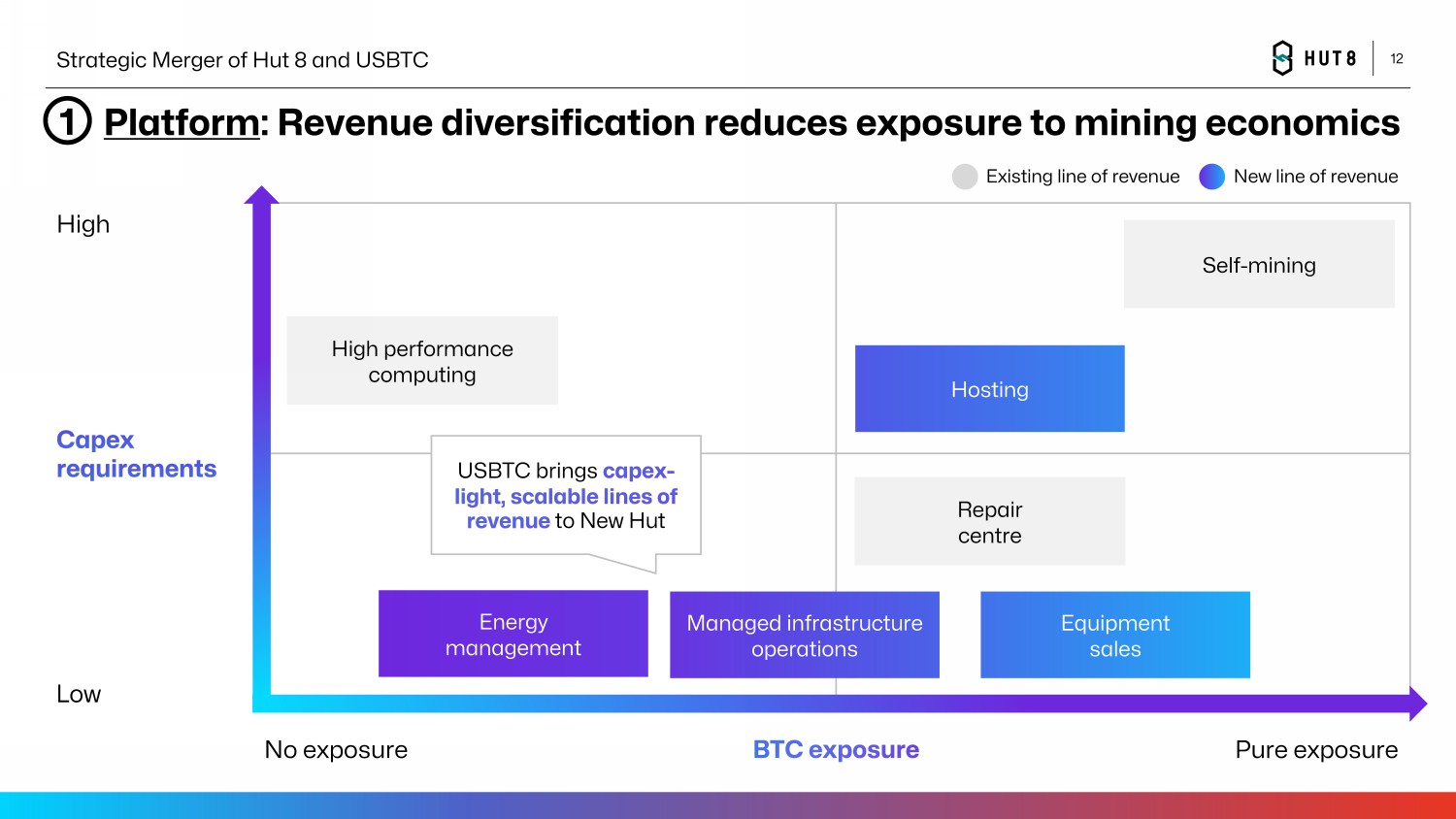The height and width of the screenshot is (819, 1456).
Task: Click the circled number 1 icon
Action: click(68, 121)
